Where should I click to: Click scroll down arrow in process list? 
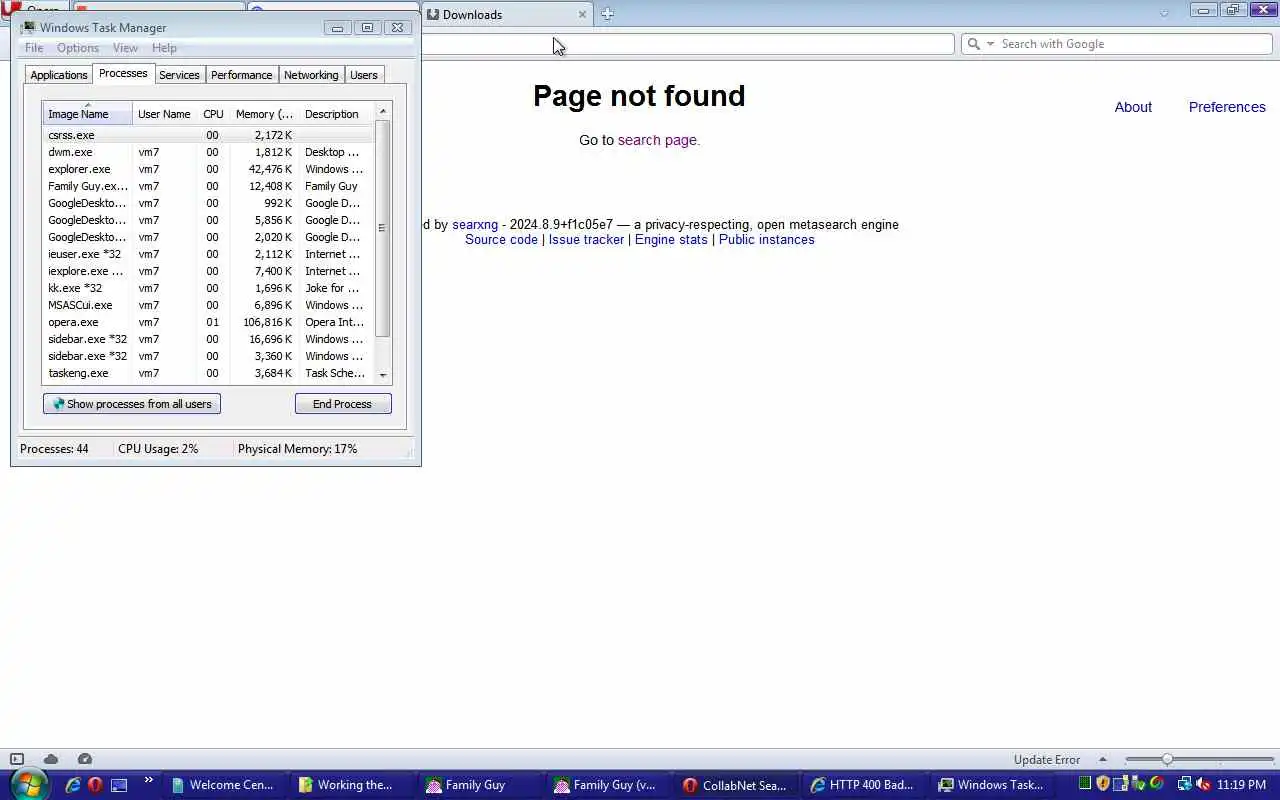point(383,376)
